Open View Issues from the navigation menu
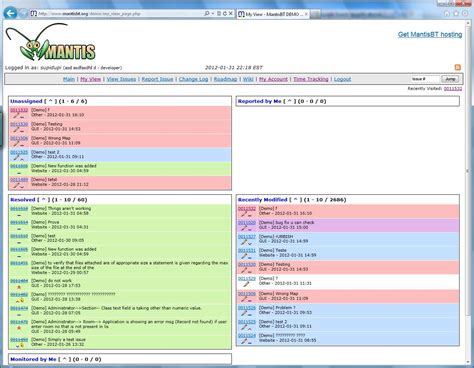This screenshot has height=368, width=474. pos(121,79)
